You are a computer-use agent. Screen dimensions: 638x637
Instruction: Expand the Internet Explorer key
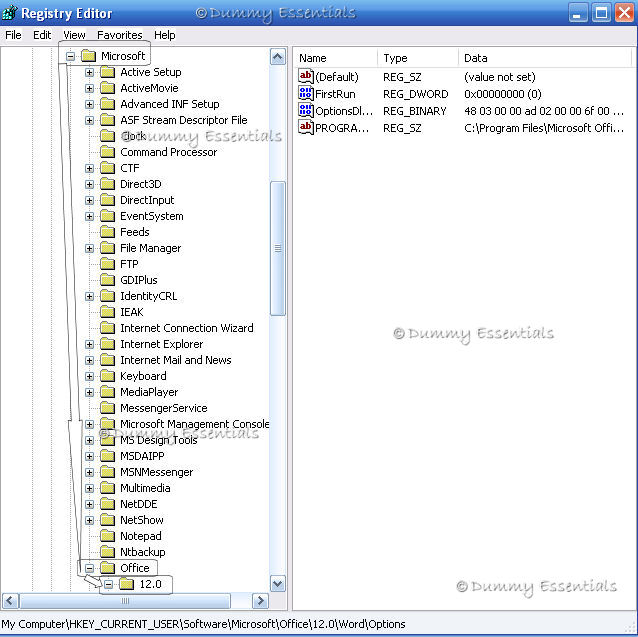(x=90, y=345)
